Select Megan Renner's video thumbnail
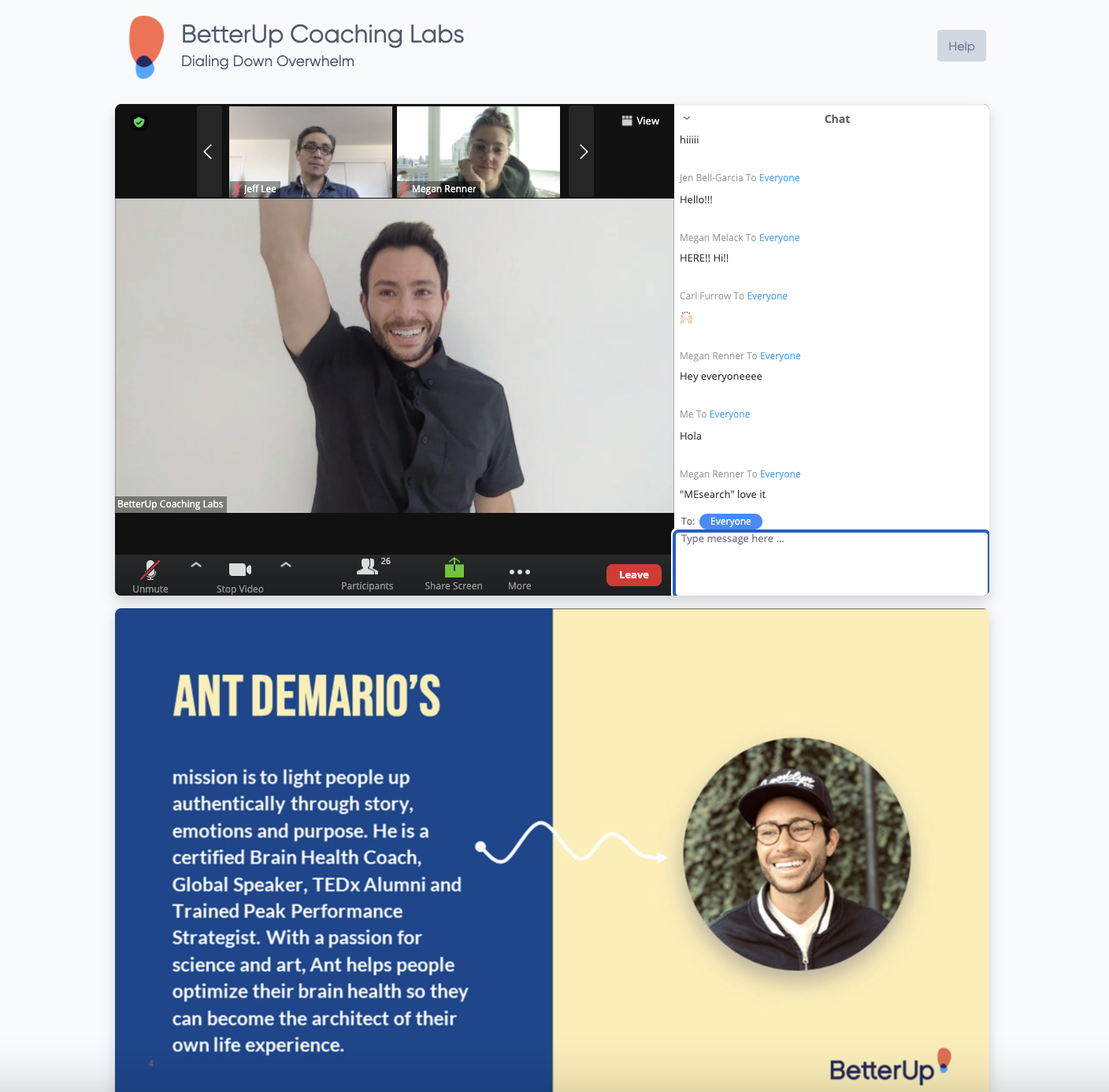The height and width of the screenshot is (1092, 1109). (x=478, y=151)
